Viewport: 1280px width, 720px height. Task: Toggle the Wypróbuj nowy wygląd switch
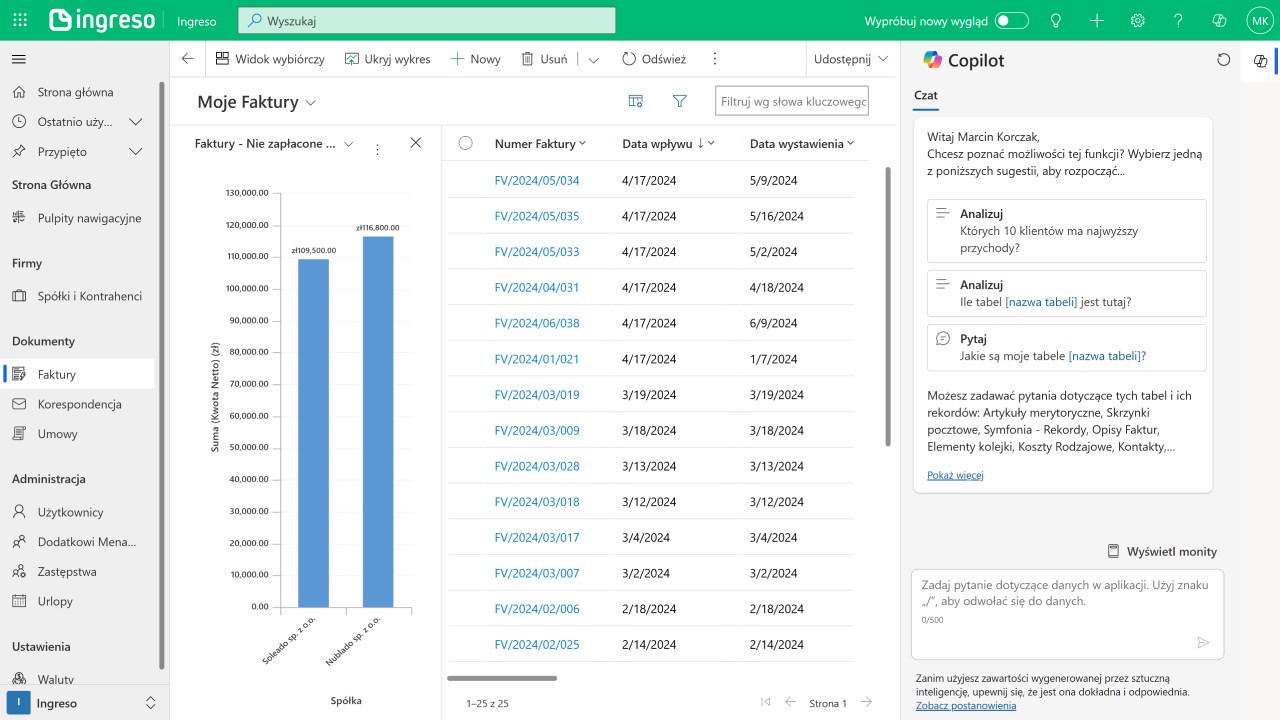click(x=1011, y=20)
